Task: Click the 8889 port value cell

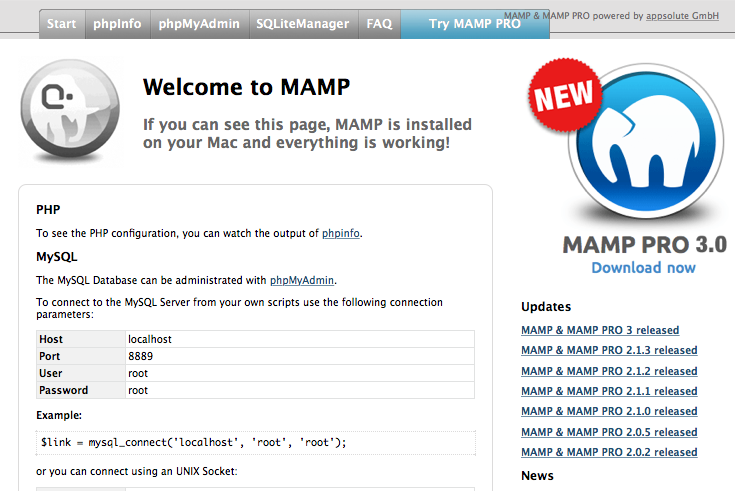Action: [x=300, y=356]
